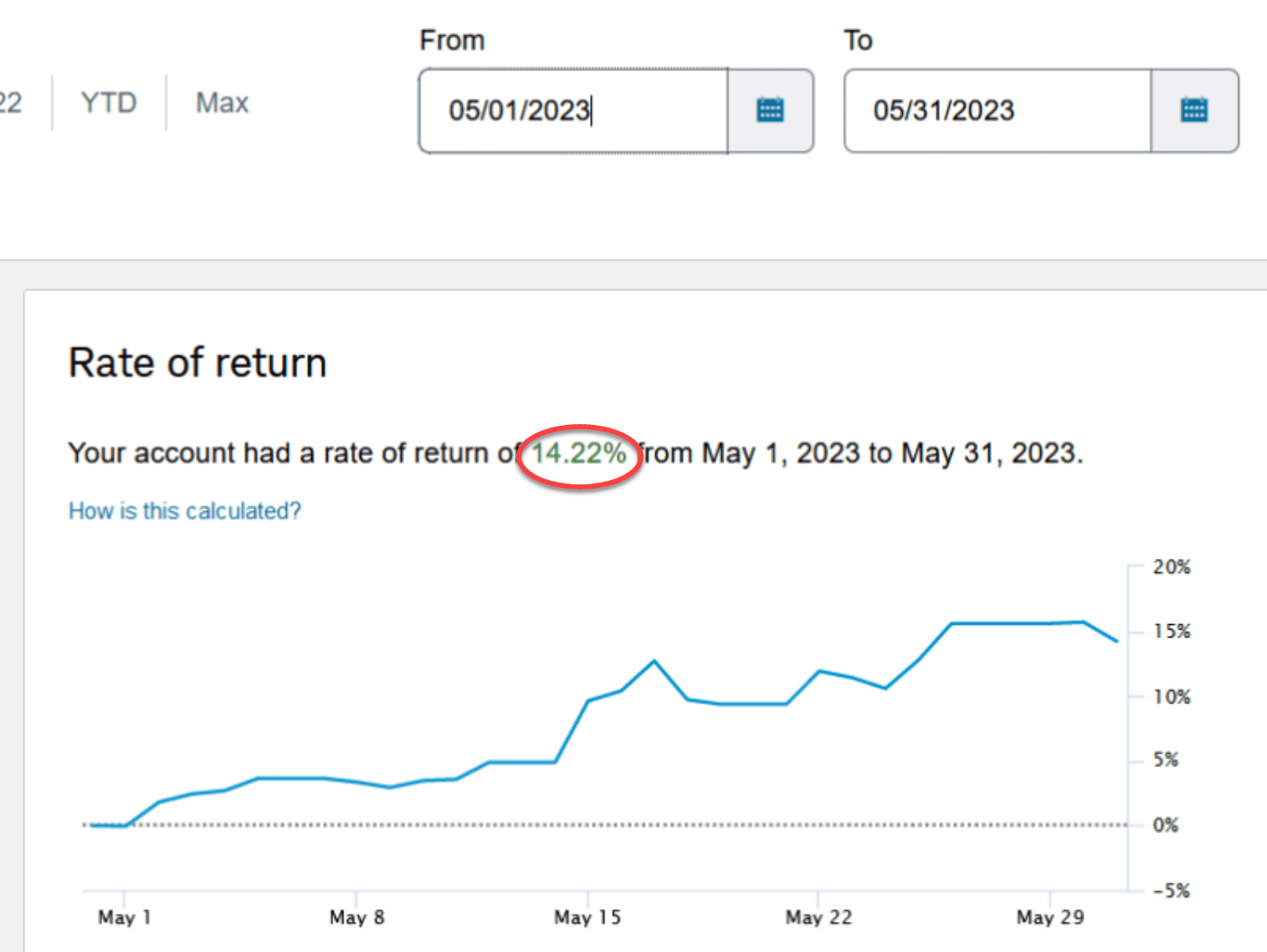
Task: Select the Max time range
Action: click(x=222, y=103)
